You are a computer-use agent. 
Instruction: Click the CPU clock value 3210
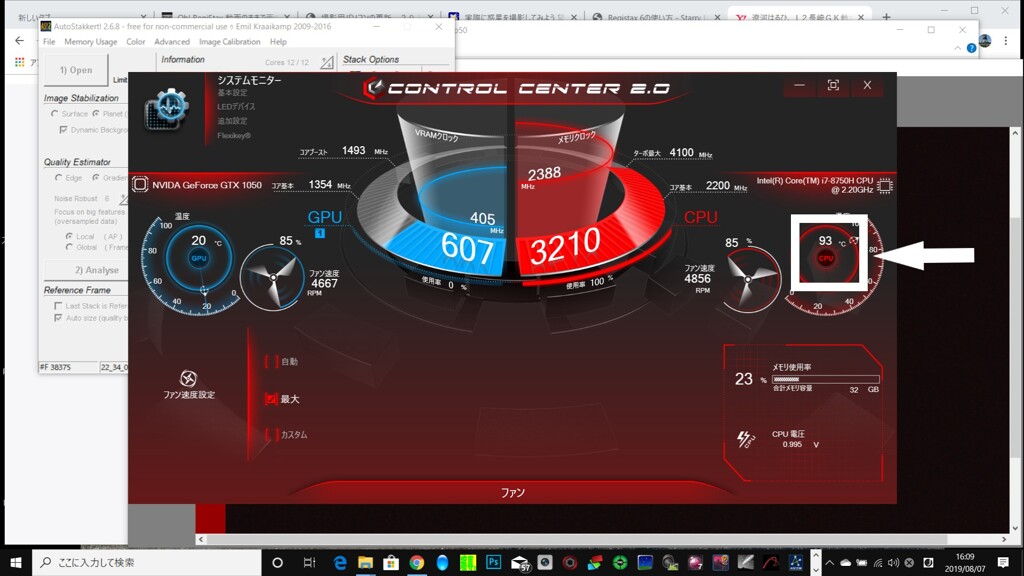pyautogui.click(x=565, y=247)
